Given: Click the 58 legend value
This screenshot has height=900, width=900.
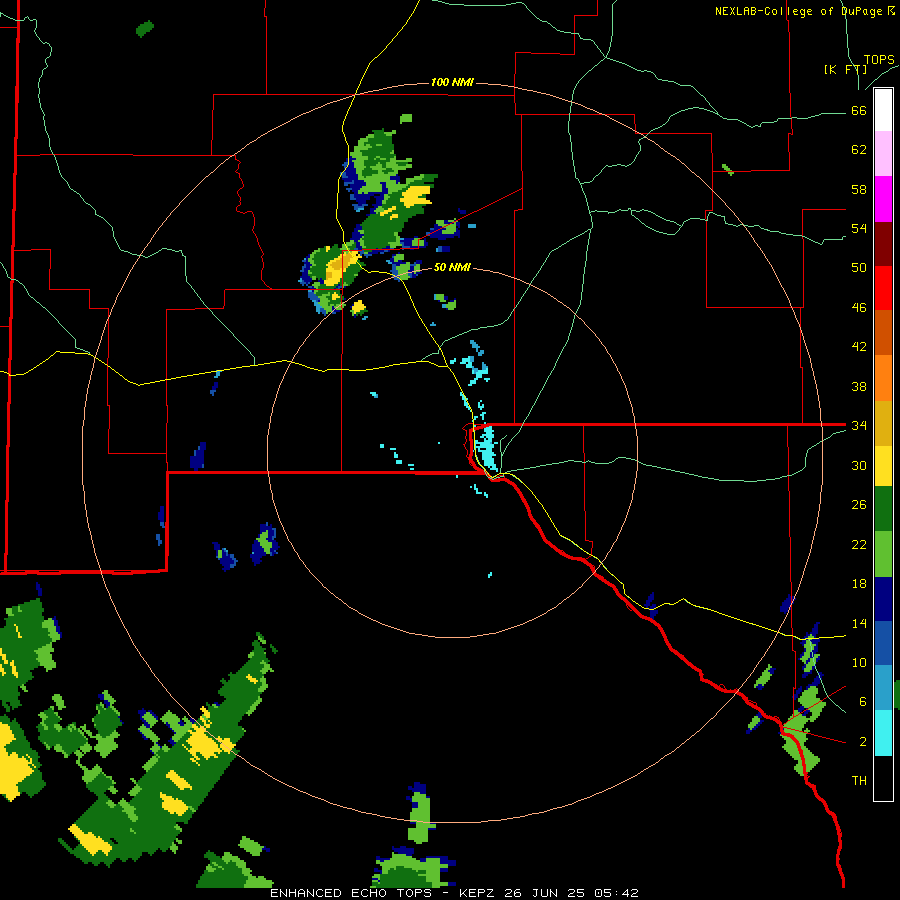Looking at the screenshot, I should point(859,189).
